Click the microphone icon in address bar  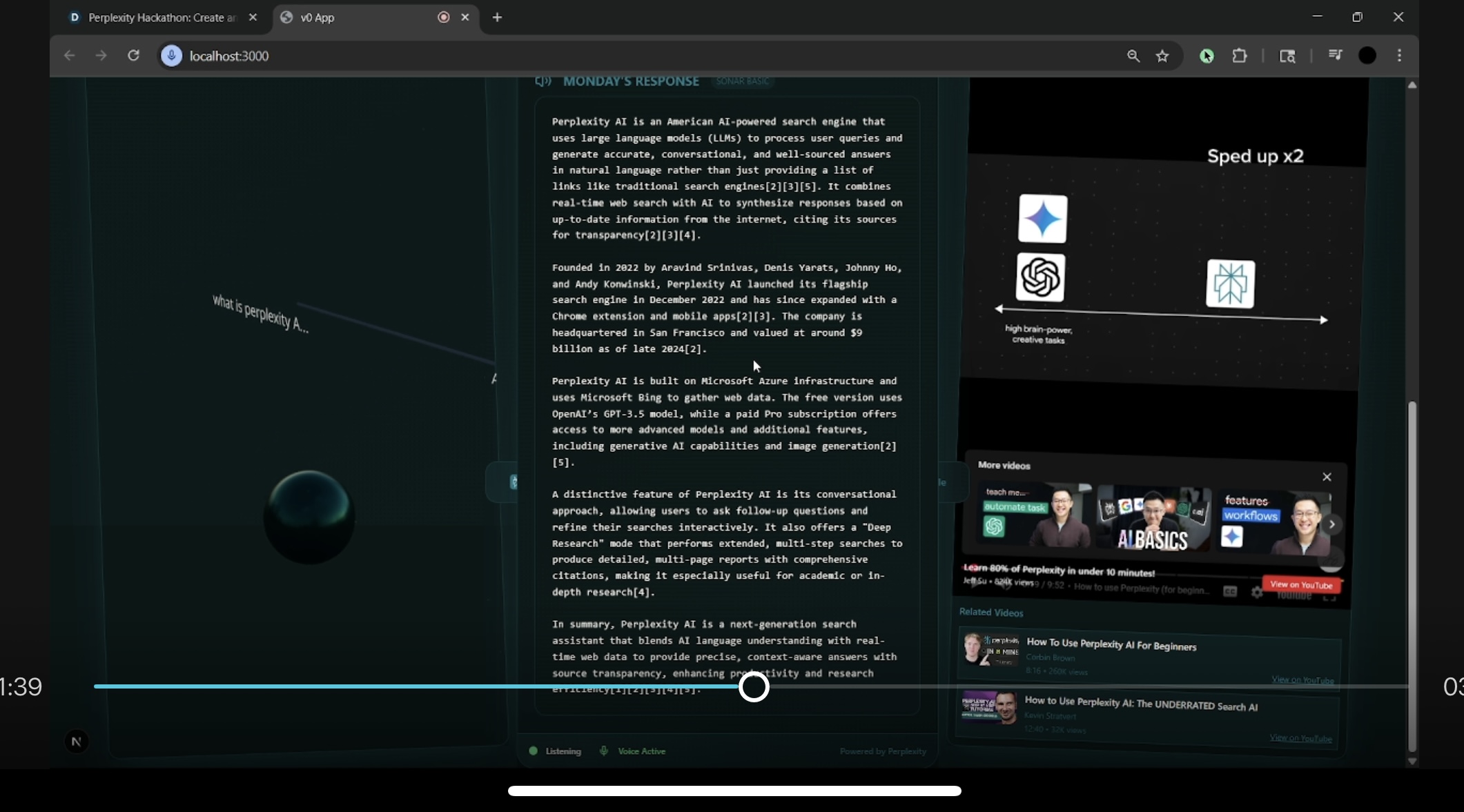coord(171,56)
